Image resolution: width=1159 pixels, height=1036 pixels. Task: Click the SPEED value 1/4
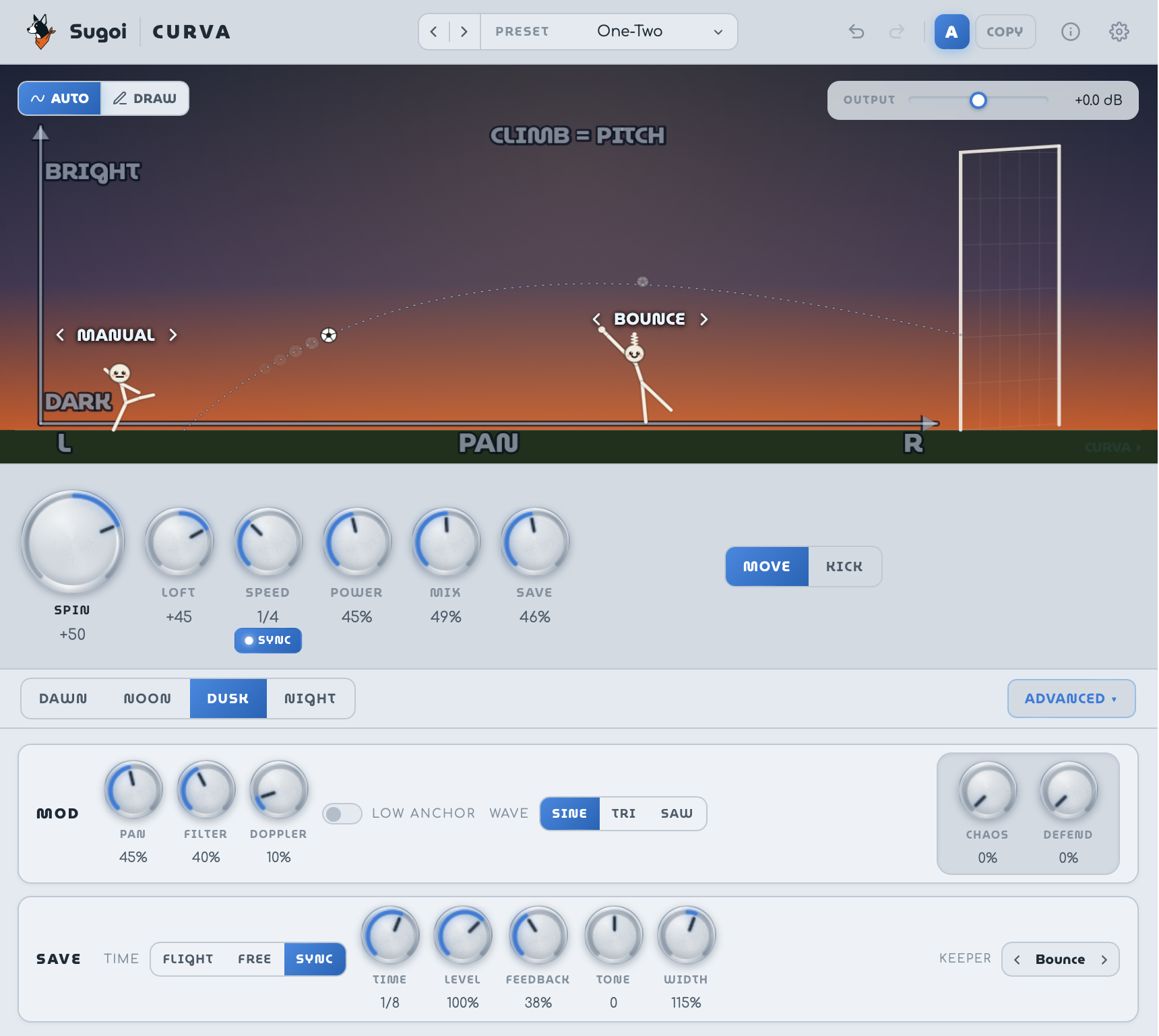point(268,617)
